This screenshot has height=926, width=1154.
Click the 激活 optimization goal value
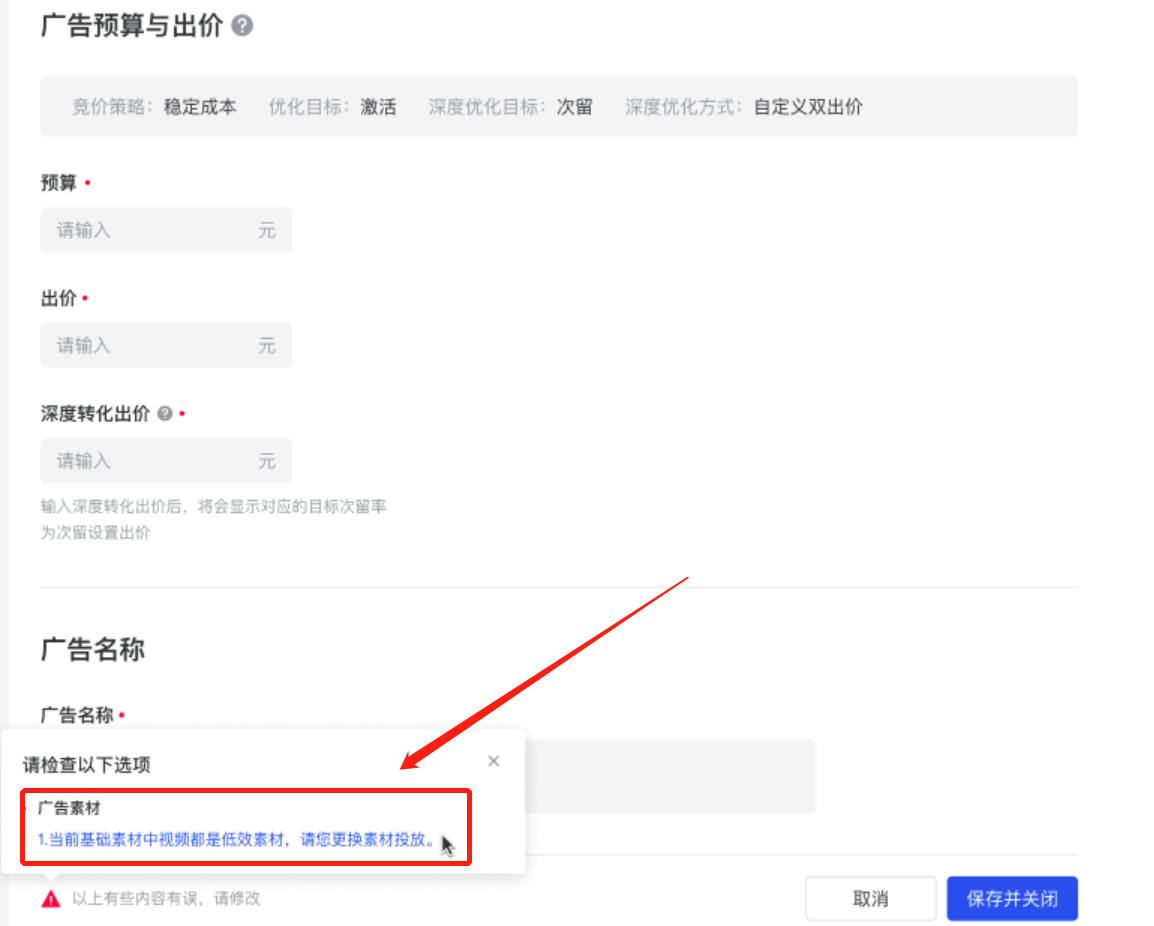378,107
